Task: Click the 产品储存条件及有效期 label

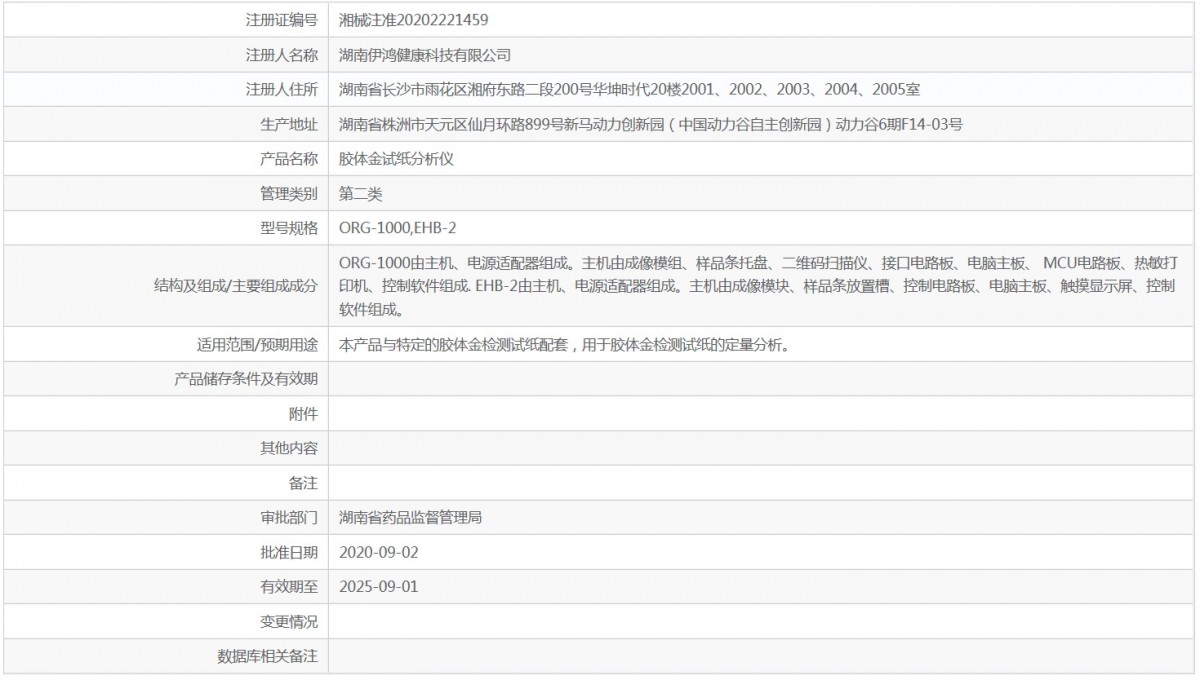Action: coord(246,379)
